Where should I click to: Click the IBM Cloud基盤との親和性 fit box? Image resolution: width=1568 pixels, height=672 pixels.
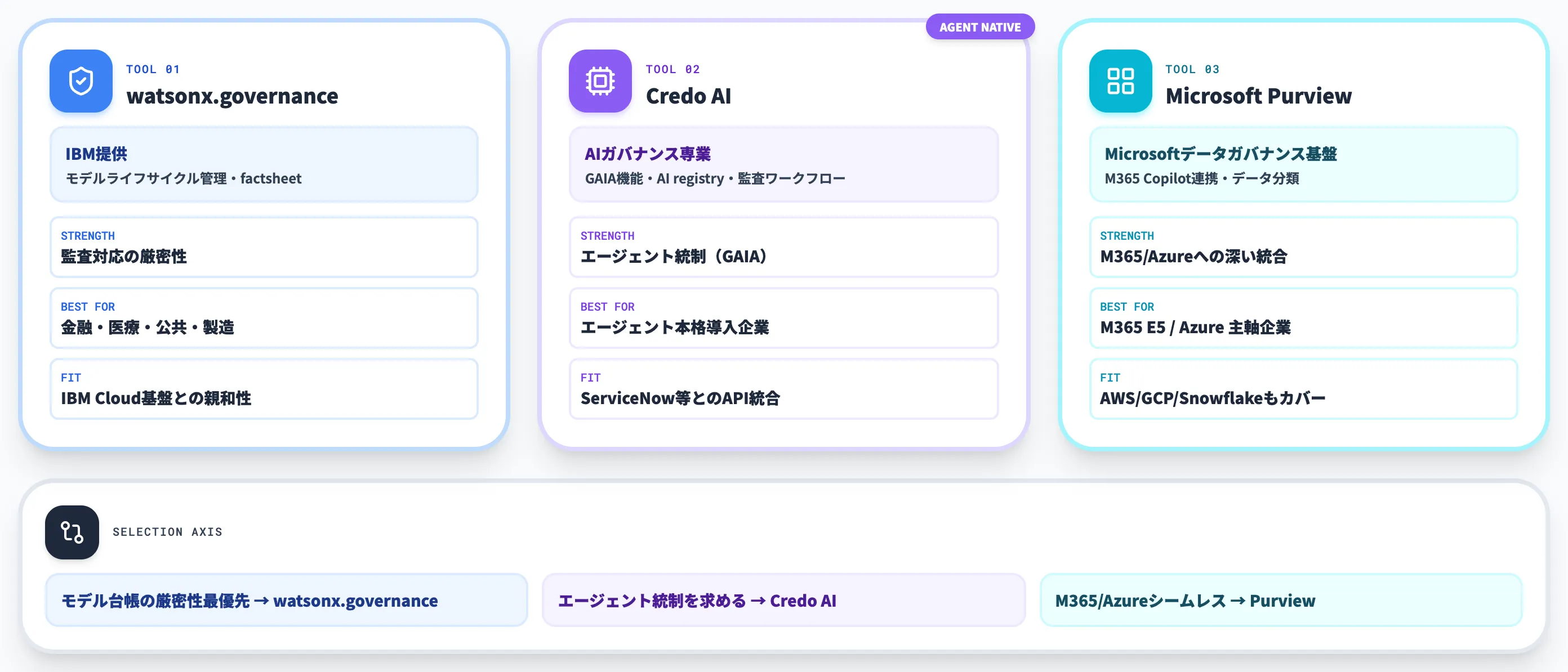264,388
